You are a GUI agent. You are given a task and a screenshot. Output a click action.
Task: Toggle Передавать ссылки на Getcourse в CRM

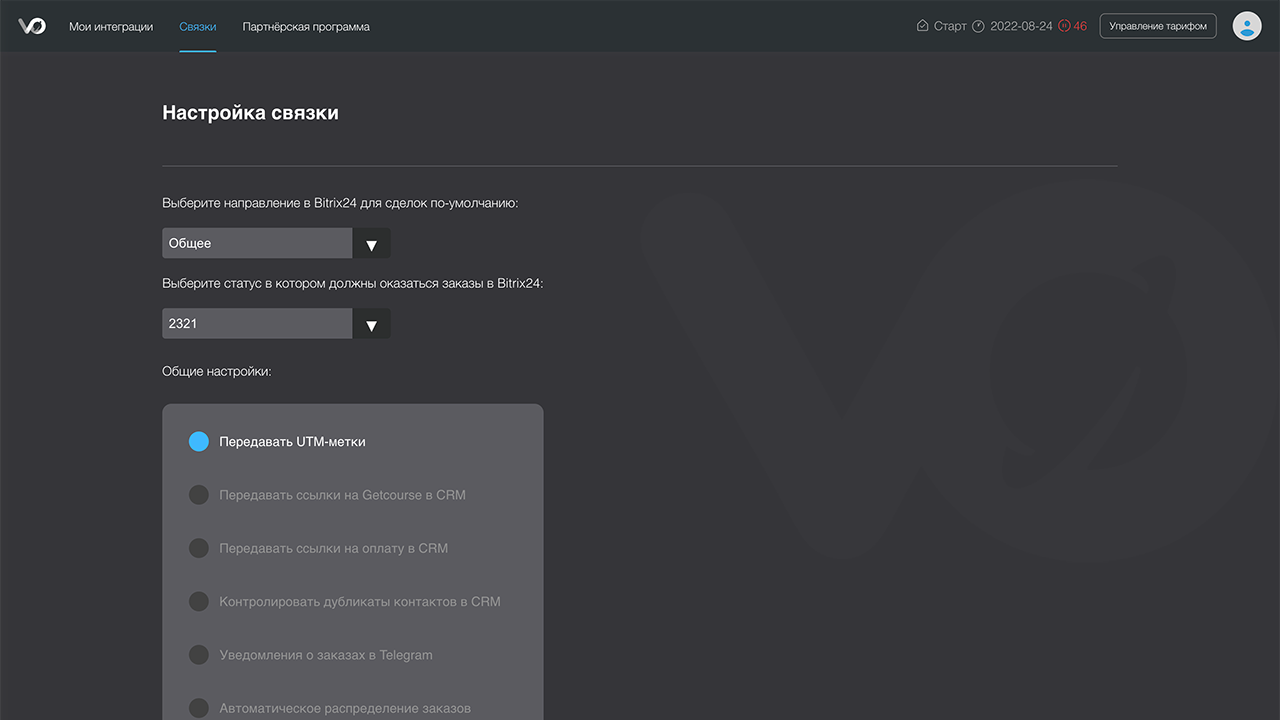point(199,495)
